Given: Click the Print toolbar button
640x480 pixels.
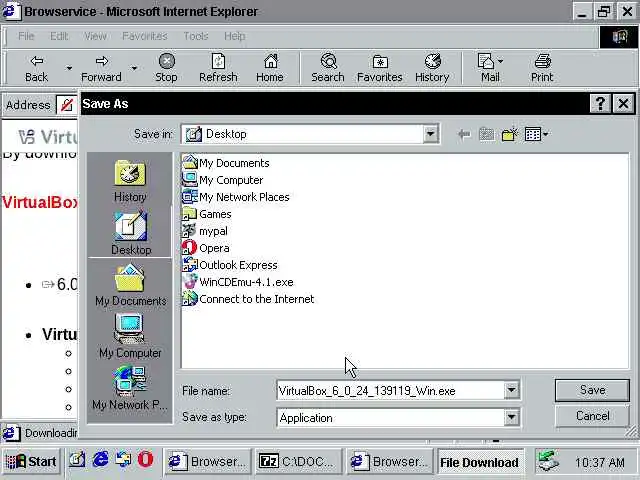Looking at the screenshot, I should [542, 68].
